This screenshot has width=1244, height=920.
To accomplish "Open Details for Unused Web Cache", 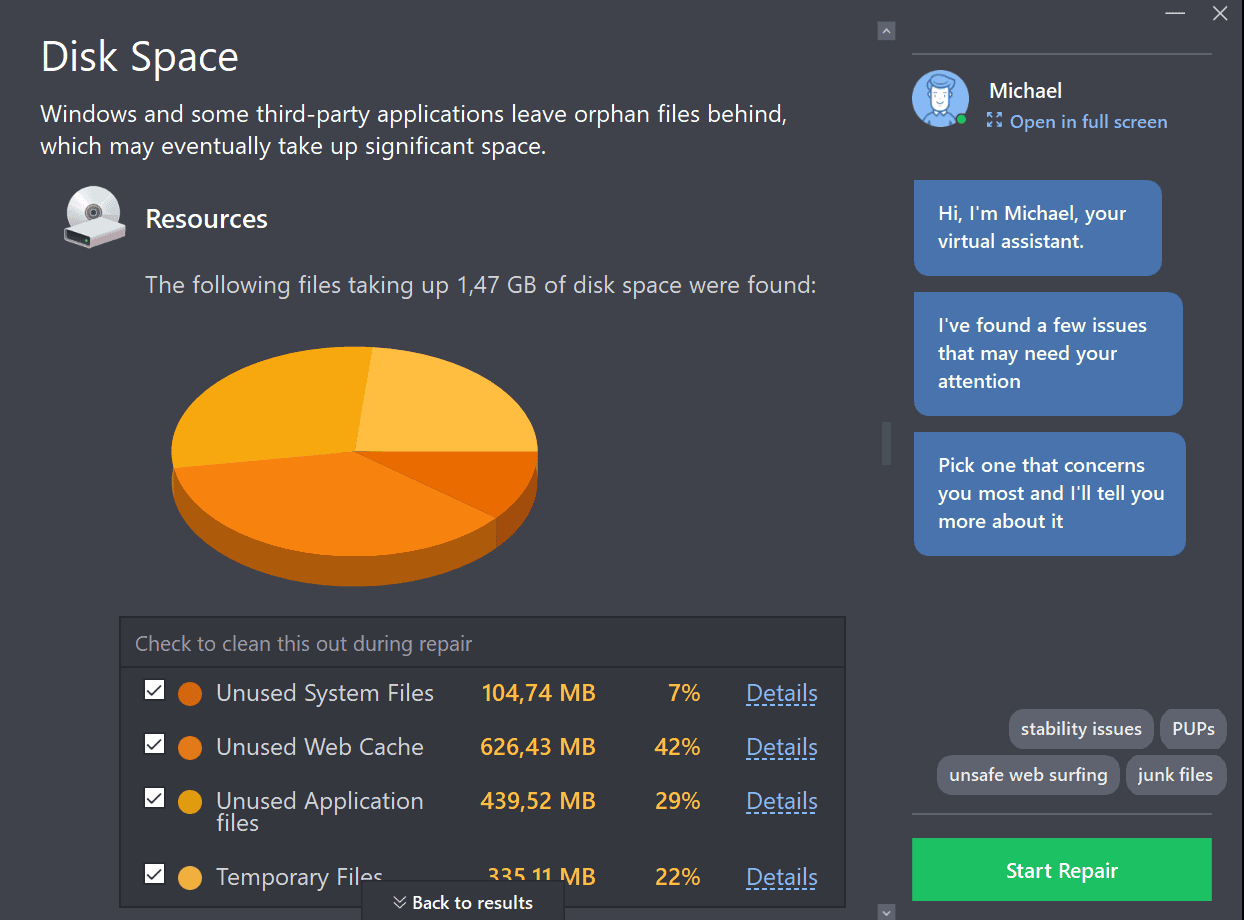I will pyautogui.click(x=782, y=748).
